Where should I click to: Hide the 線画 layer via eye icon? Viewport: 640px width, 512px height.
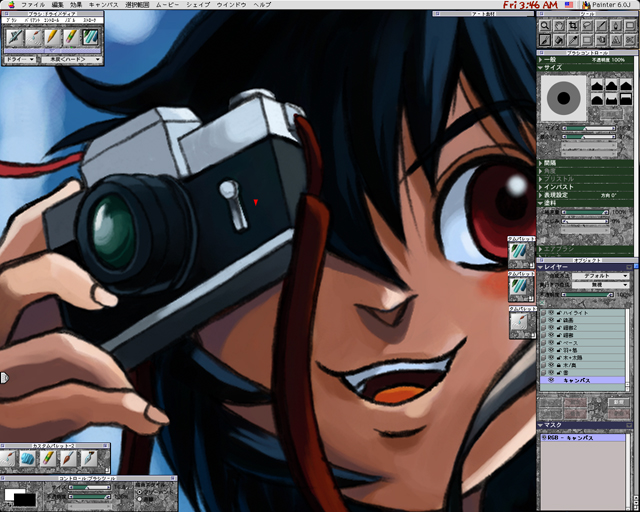pos(551,320)
